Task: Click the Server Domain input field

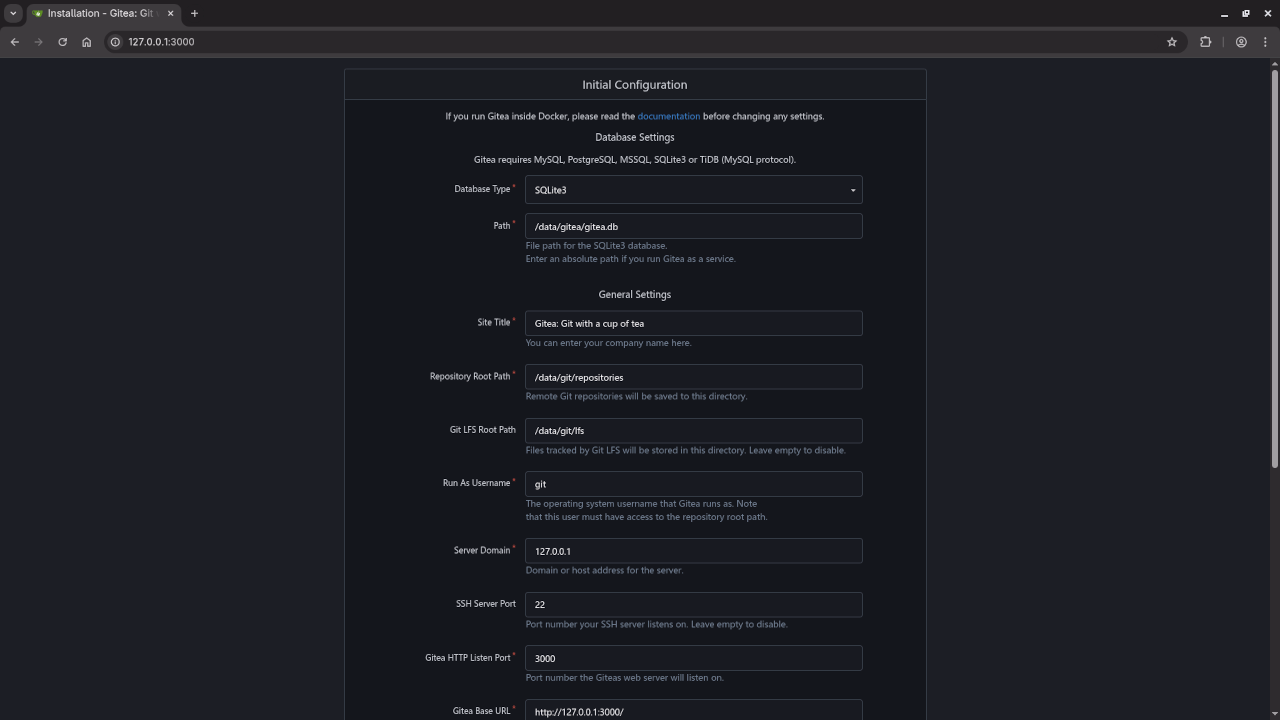Action: point(693,551)
